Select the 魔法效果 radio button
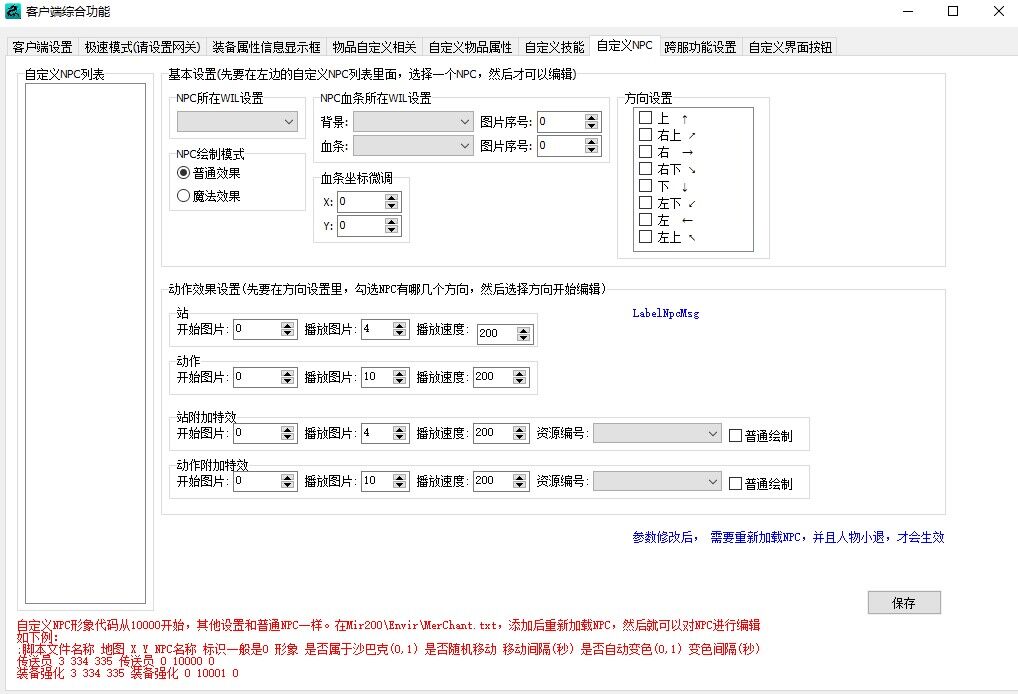Viewport: 1018px width, 694px height. 208,195
